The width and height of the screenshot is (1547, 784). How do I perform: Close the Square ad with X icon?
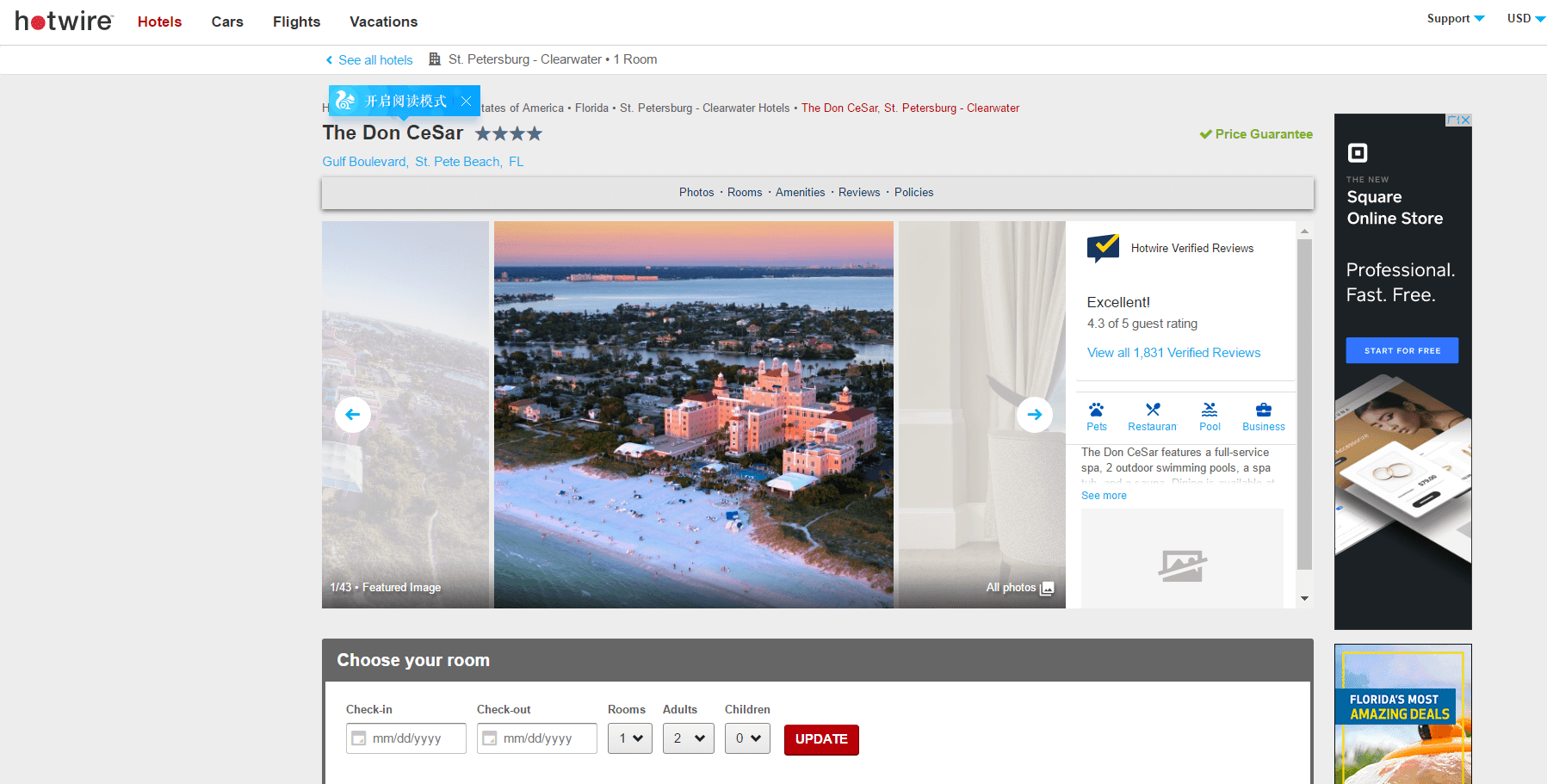click(x=1465, y=120)
